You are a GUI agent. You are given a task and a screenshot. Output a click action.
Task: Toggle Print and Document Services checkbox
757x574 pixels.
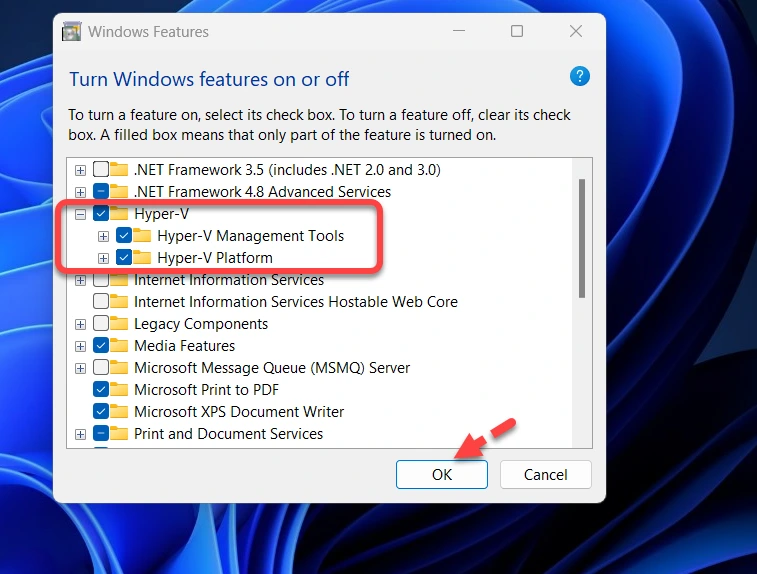pyautogui.click(x=100, y=434)
